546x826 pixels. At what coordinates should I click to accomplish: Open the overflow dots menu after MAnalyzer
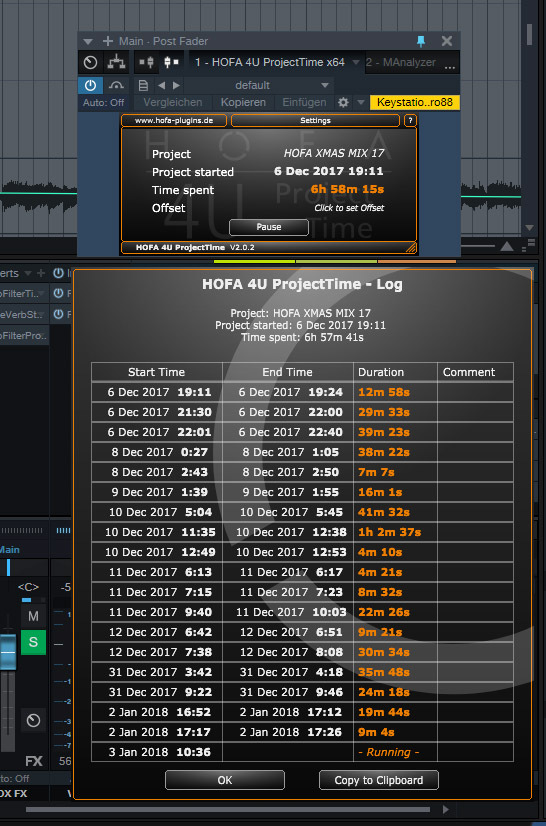tap(450, 67)
